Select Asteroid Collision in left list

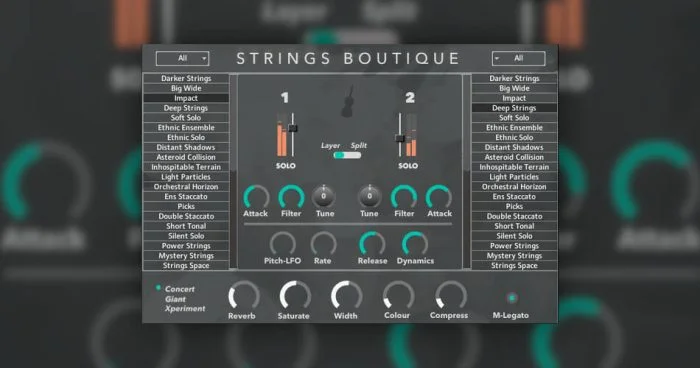coord(186,157)
